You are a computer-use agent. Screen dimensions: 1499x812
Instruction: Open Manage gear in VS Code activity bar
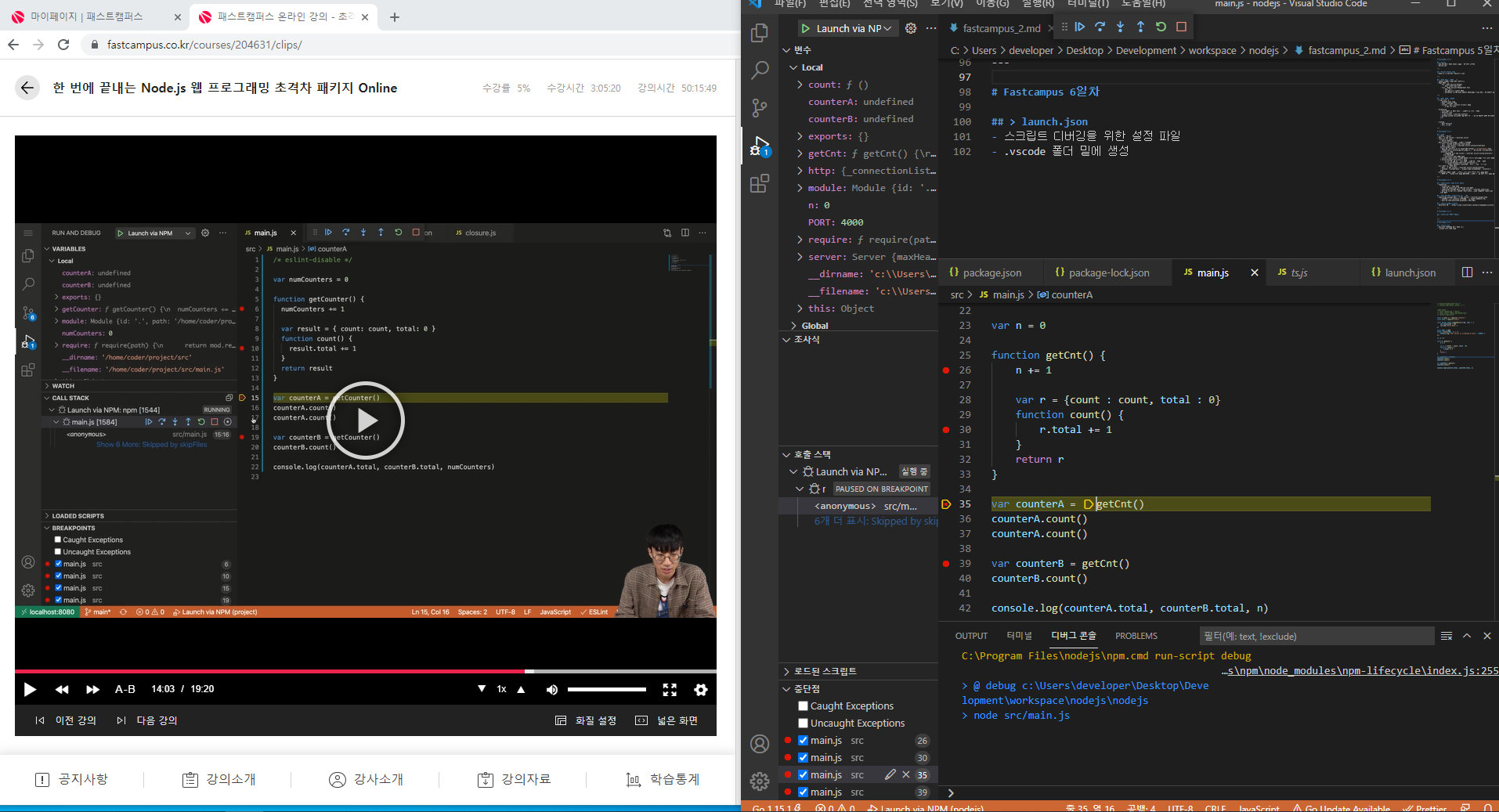pos(760,781)
